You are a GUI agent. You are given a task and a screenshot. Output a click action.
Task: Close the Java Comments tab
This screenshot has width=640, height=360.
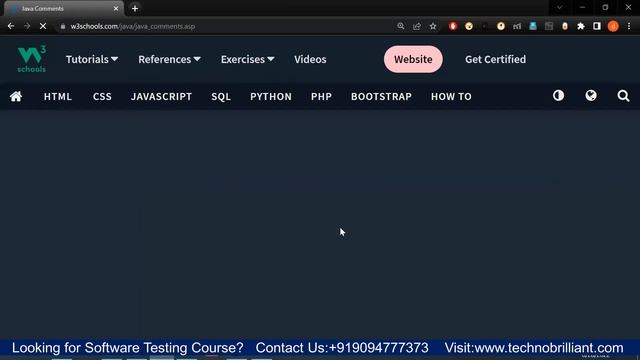116,8
